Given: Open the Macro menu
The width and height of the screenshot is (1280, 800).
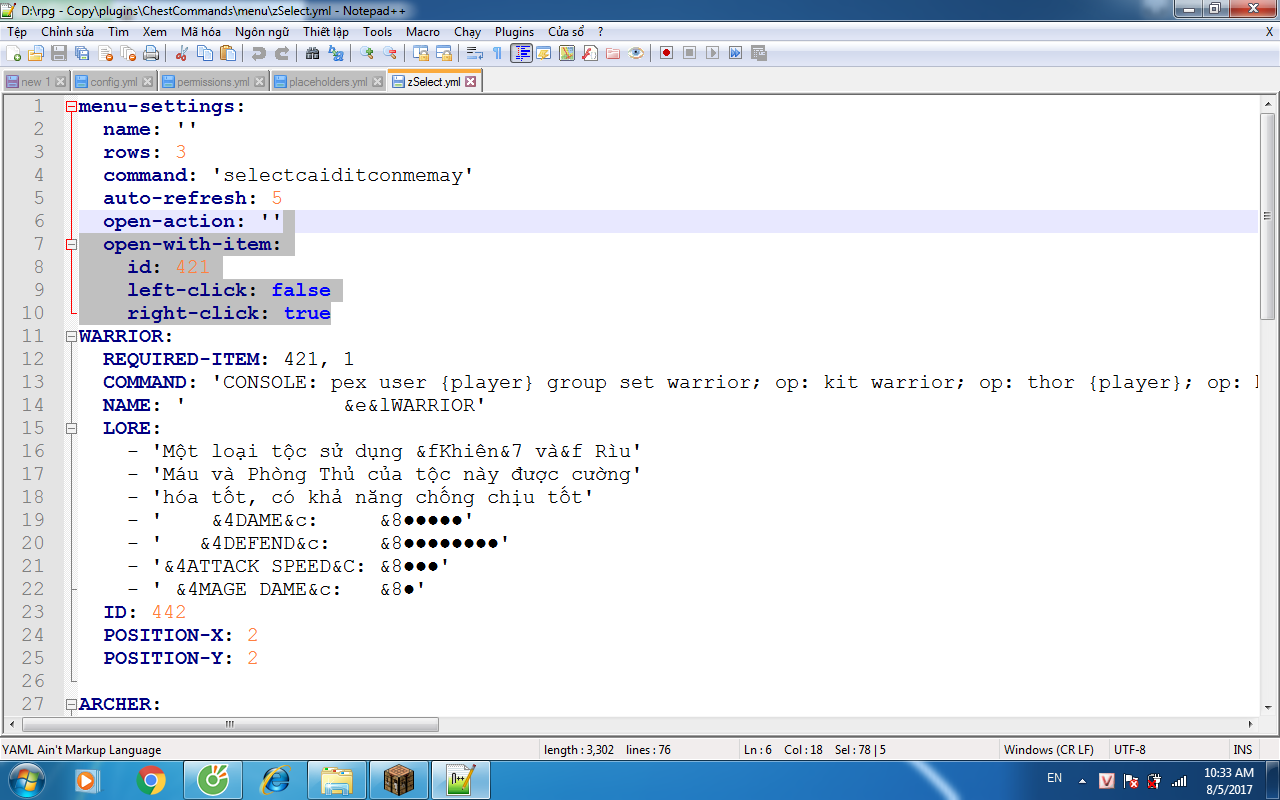Looking at the screenshot, I should pos(423,32).
